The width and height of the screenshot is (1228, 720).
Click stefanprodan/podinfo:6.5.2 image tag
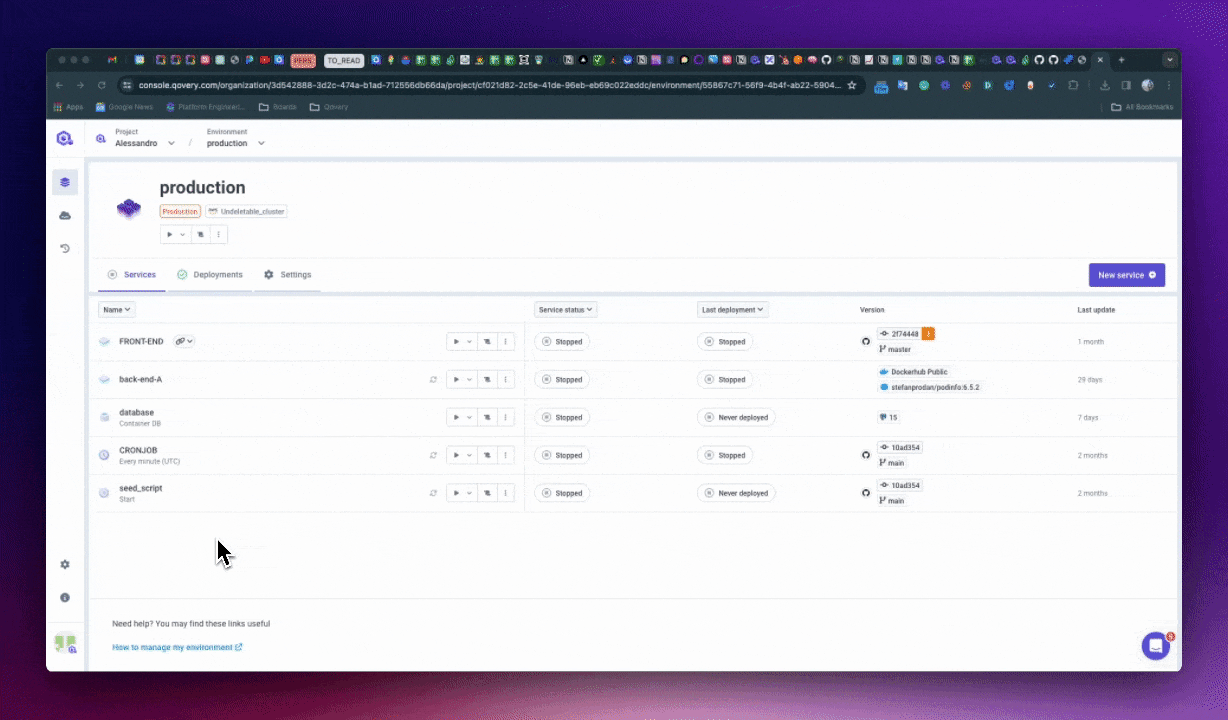[929, 387]
